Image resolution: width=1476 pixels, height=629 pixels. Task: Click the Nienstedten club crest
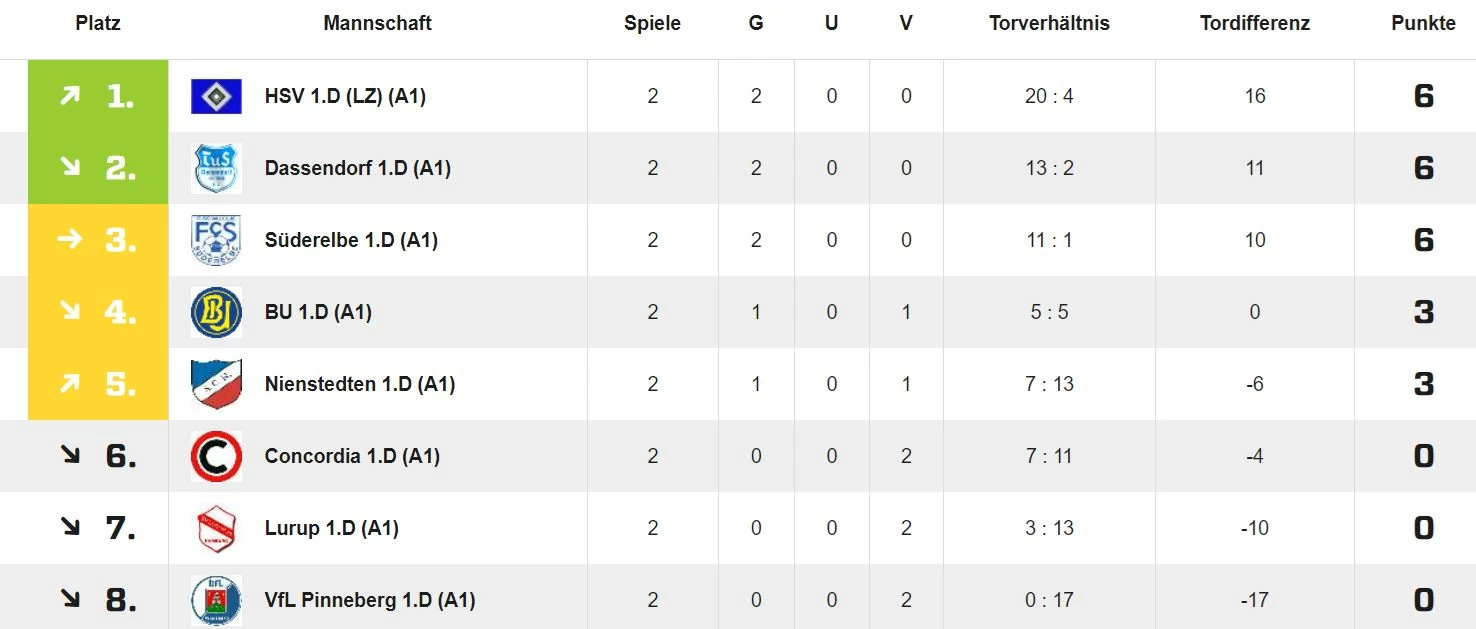point(216,384)
